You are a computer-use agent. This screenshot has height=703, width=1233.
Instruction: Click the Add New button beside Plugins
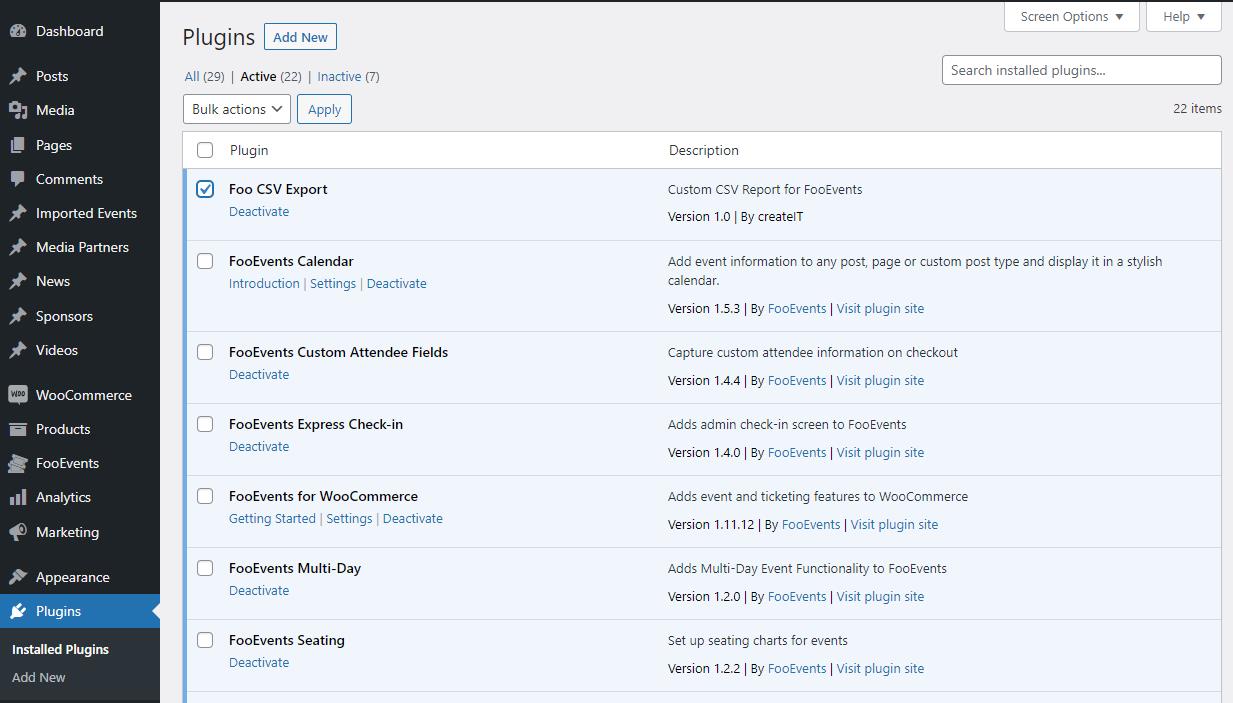pos(300,37)
